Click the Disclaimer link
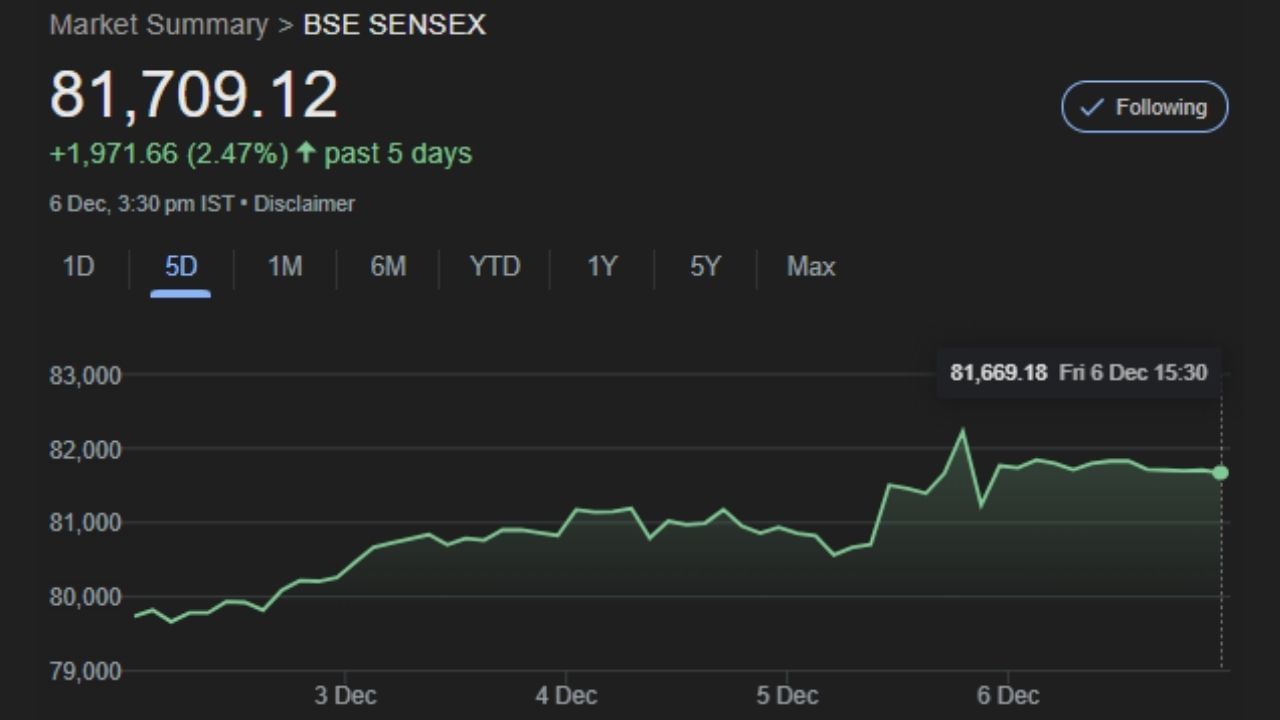Image resolution: width=1280 pixels, height=720 pixels. [304, 204]
